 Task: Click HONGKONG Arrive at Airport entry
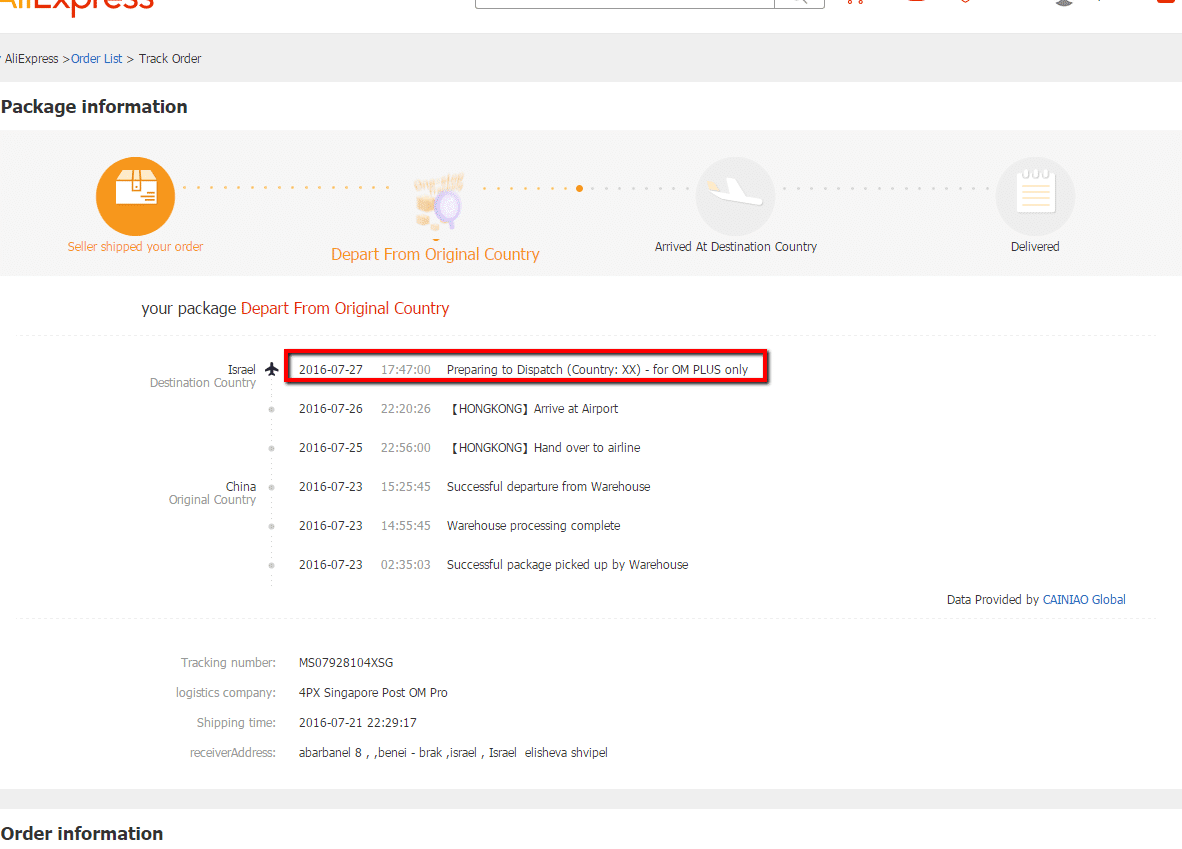point(458,409)
